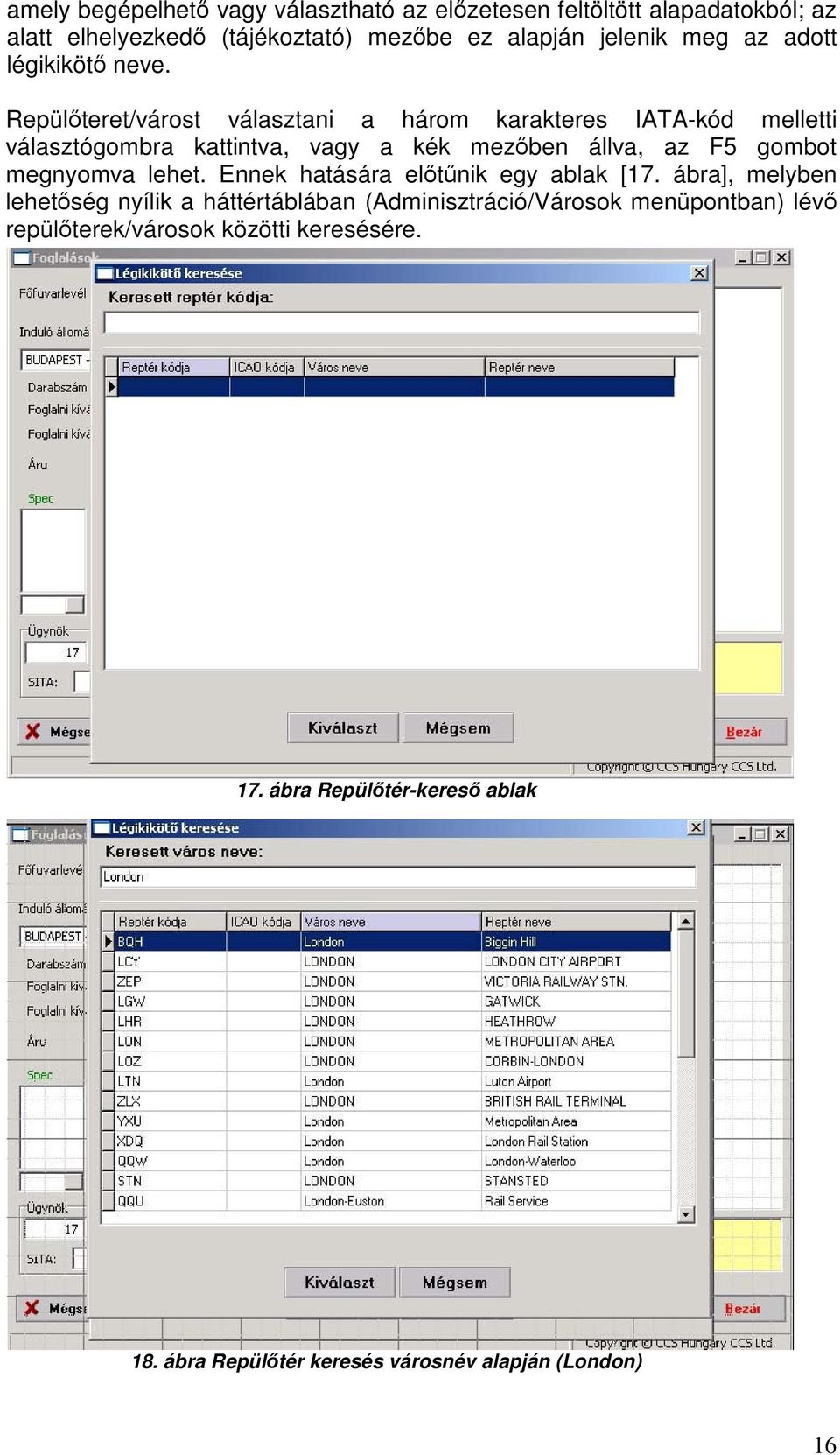Click the STANSTED name cell

[576, 1181]
